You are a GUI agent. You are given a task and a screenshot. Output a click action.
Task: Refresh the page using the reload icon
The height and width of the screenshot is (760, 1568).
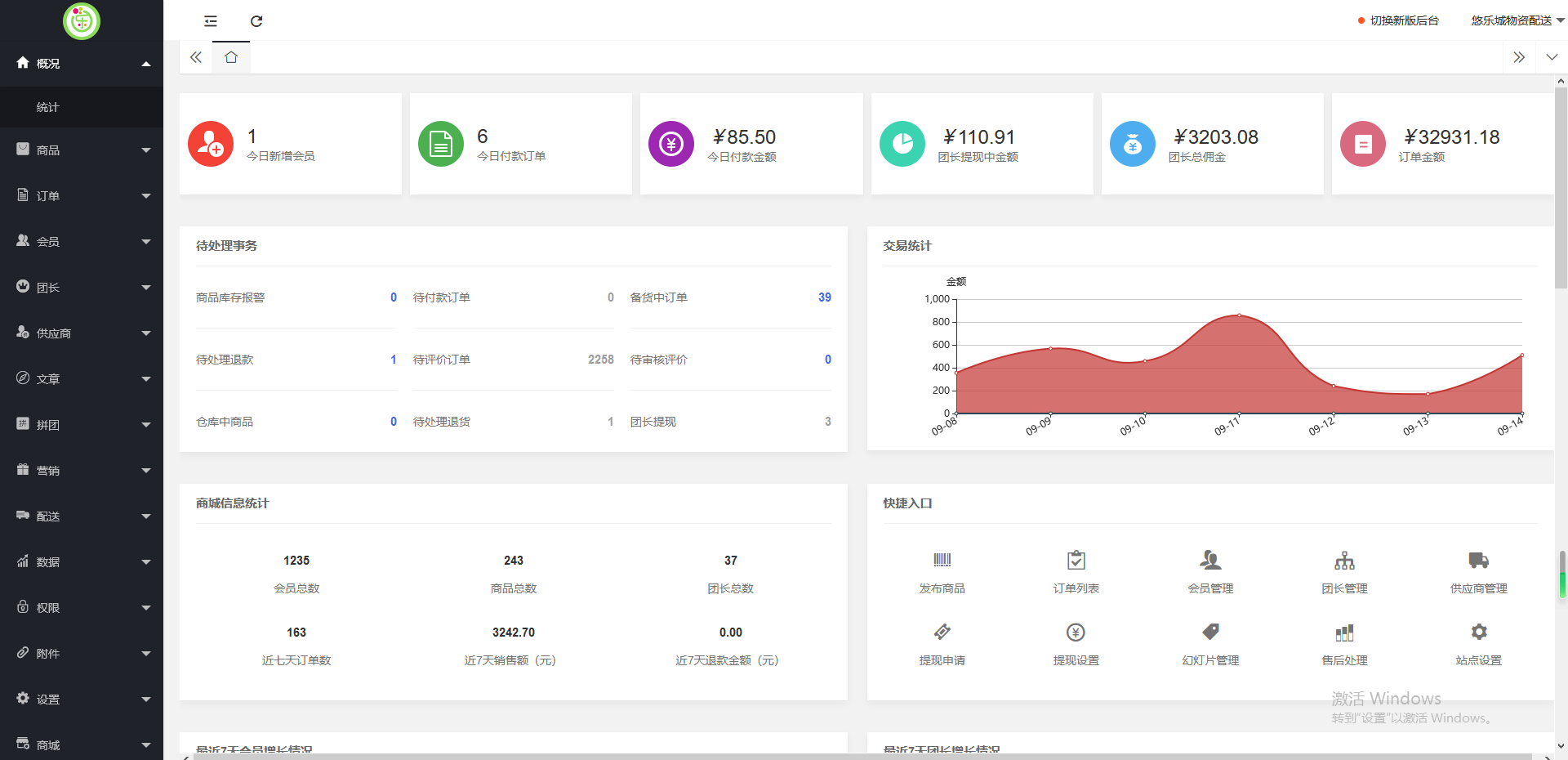(256, 21)
